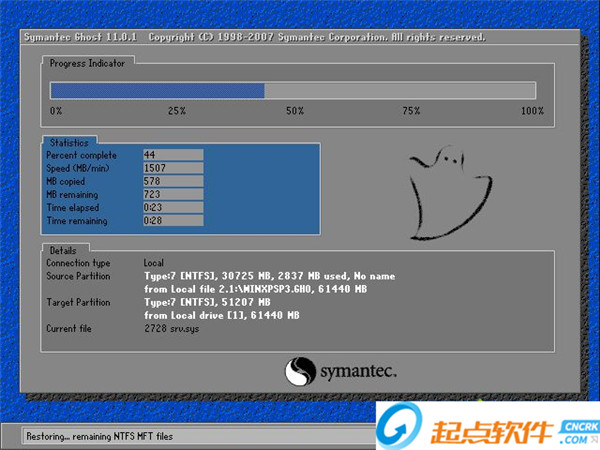Click the Ghost mascot drawing
This screenshot has width=600, height=450.
(450, 192)
